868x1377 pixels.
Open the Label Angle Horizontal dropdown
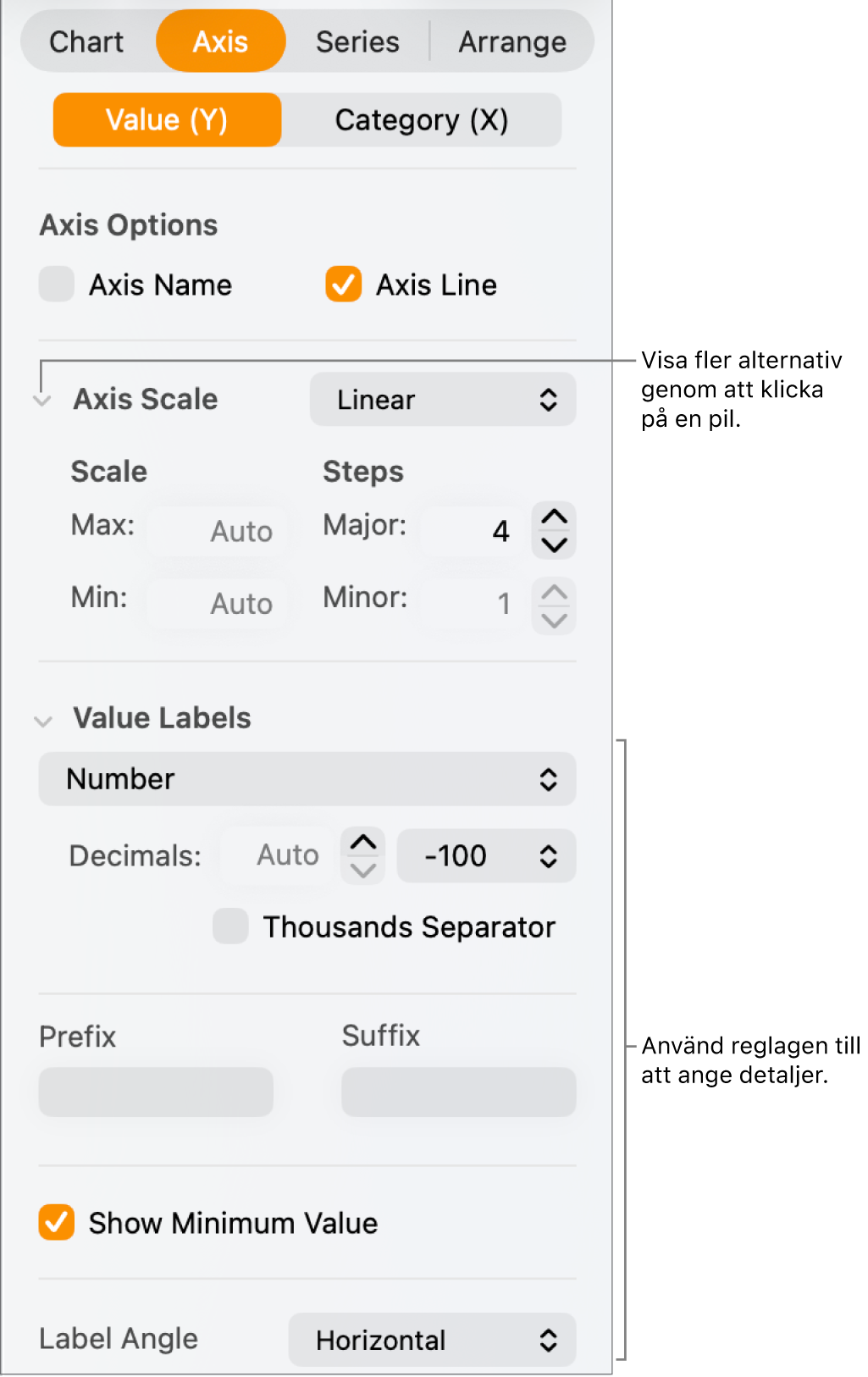(x=432, y=1340)
